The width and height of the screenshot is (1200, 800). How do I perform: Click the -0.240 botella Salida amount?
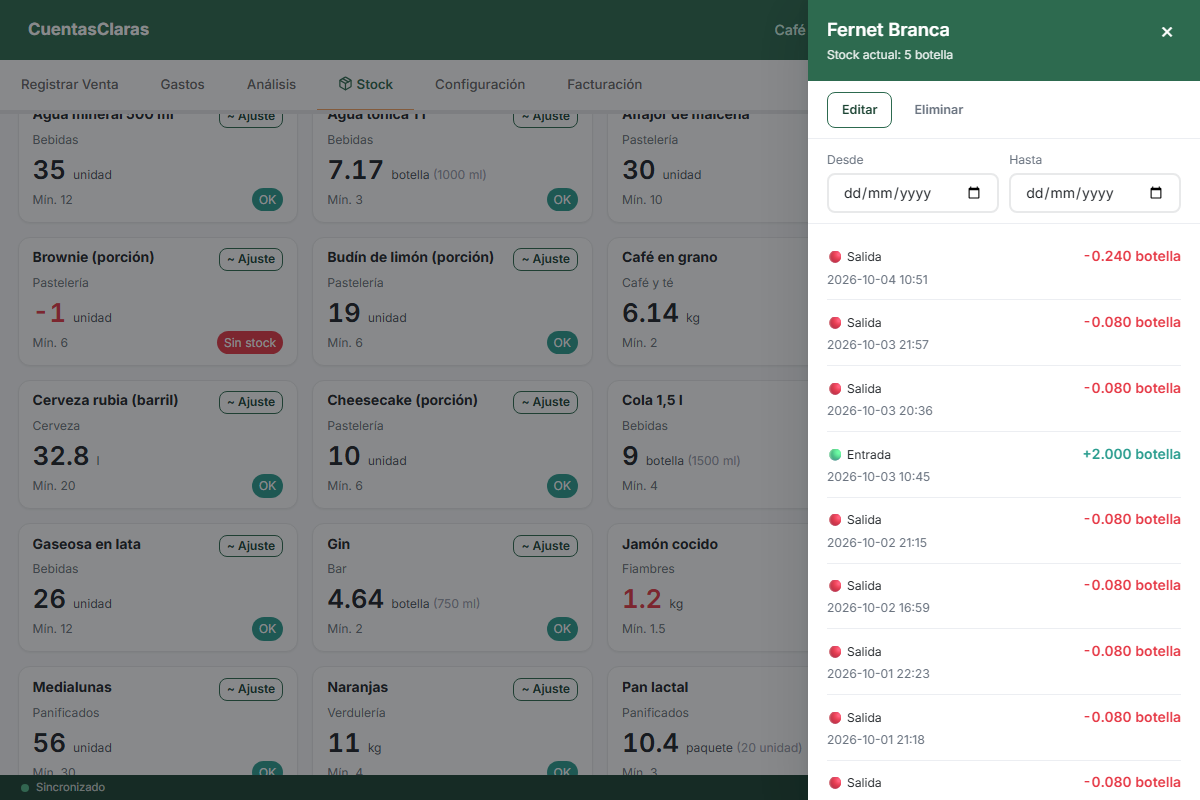pos(1132,256)
